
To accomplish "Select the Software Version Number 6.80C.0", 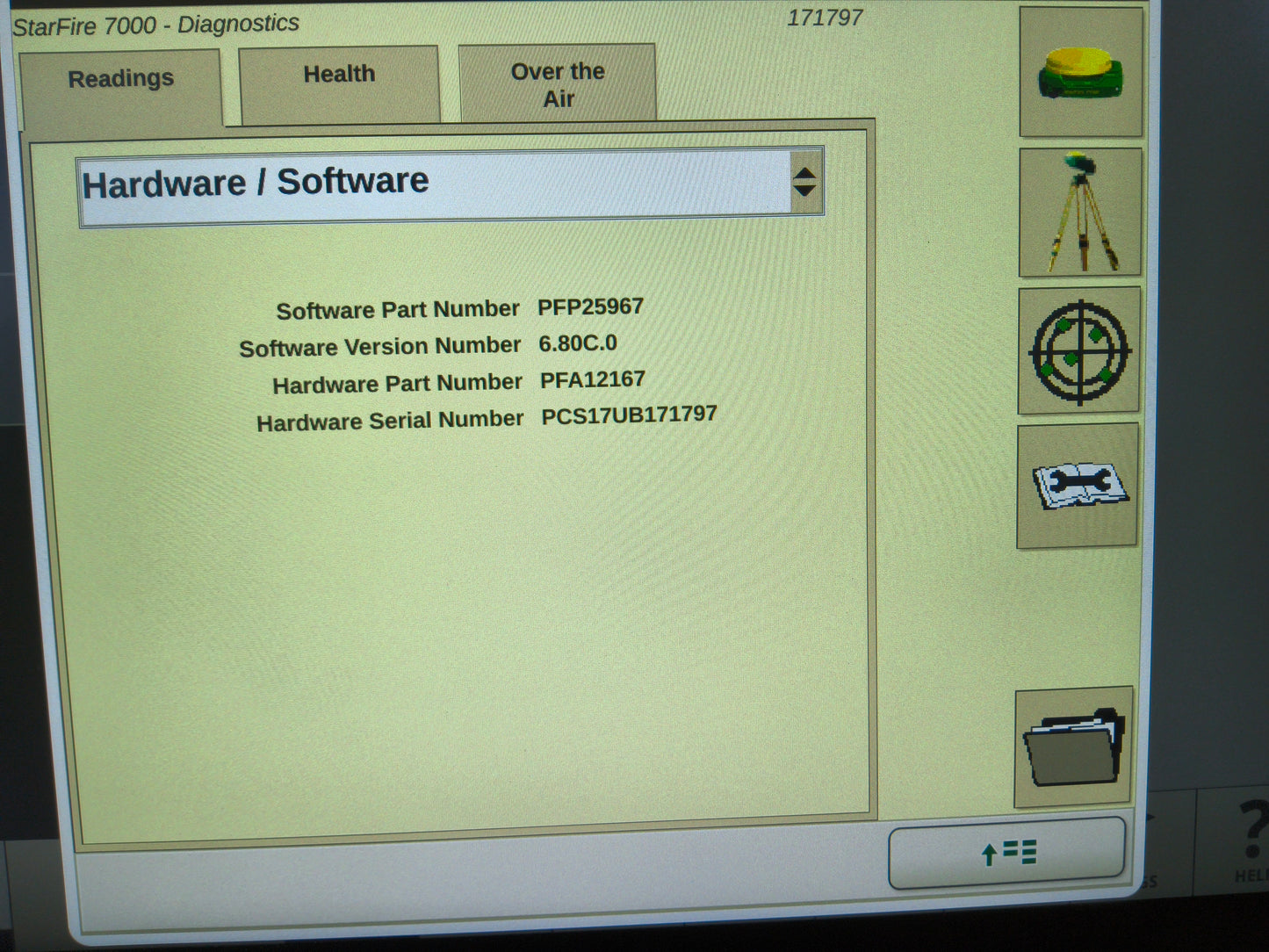I will coord(579,343).
